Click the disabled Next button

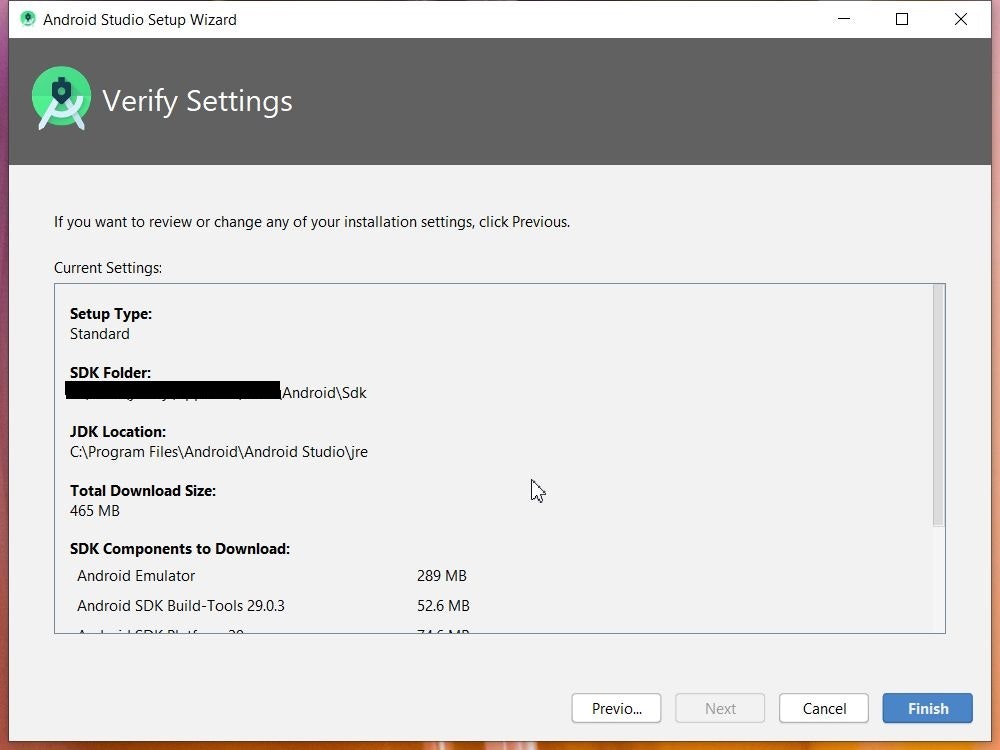pyautogui.click(x=720, y=708)
